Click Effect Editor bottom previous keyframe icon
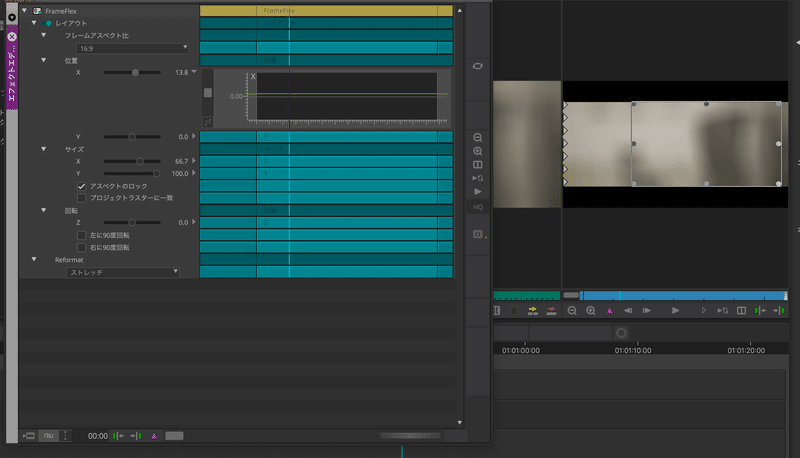The width and height of the screenshot is (800, 458). pyautogui.click(x=118, y=436)
